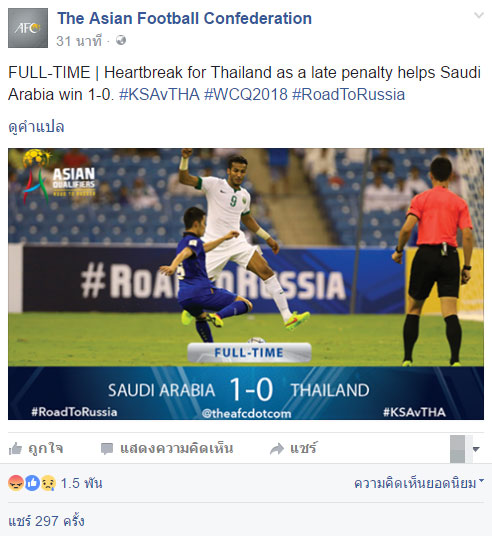
Task: Open the #KSAvTHA hashtag link
Action: click(159, 94)
